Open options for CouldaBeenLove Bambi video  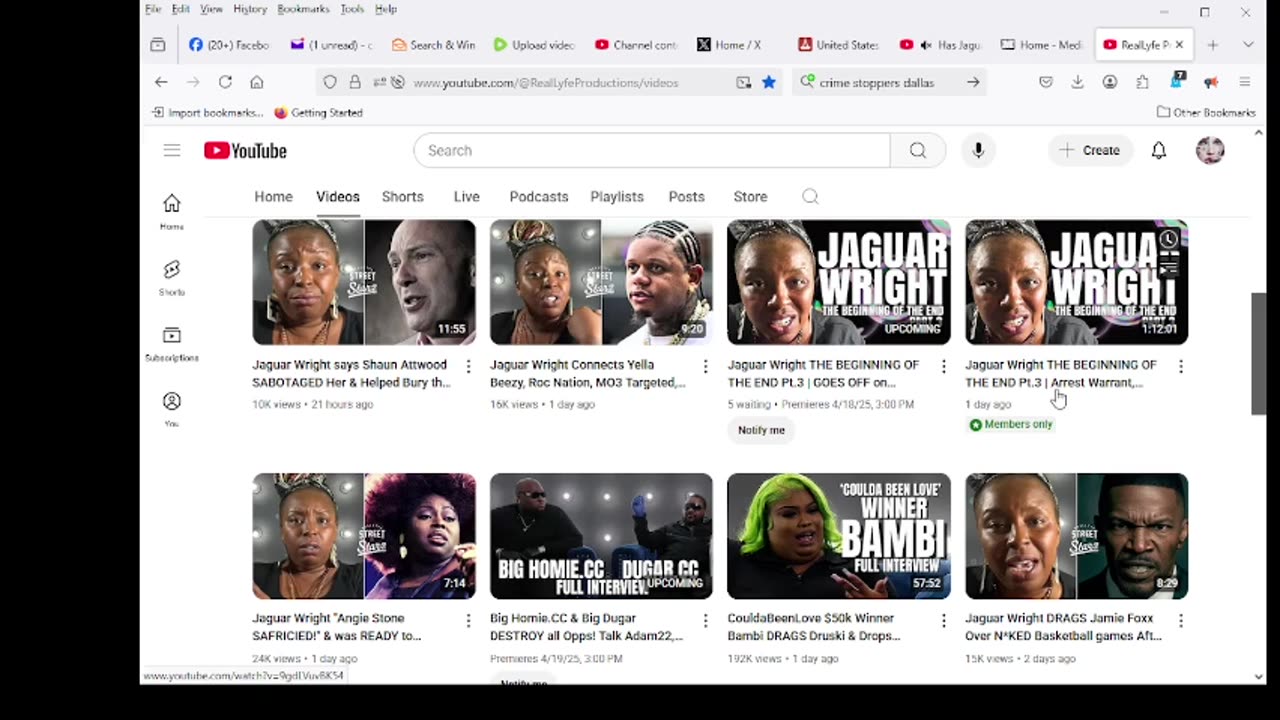point(943,621)
